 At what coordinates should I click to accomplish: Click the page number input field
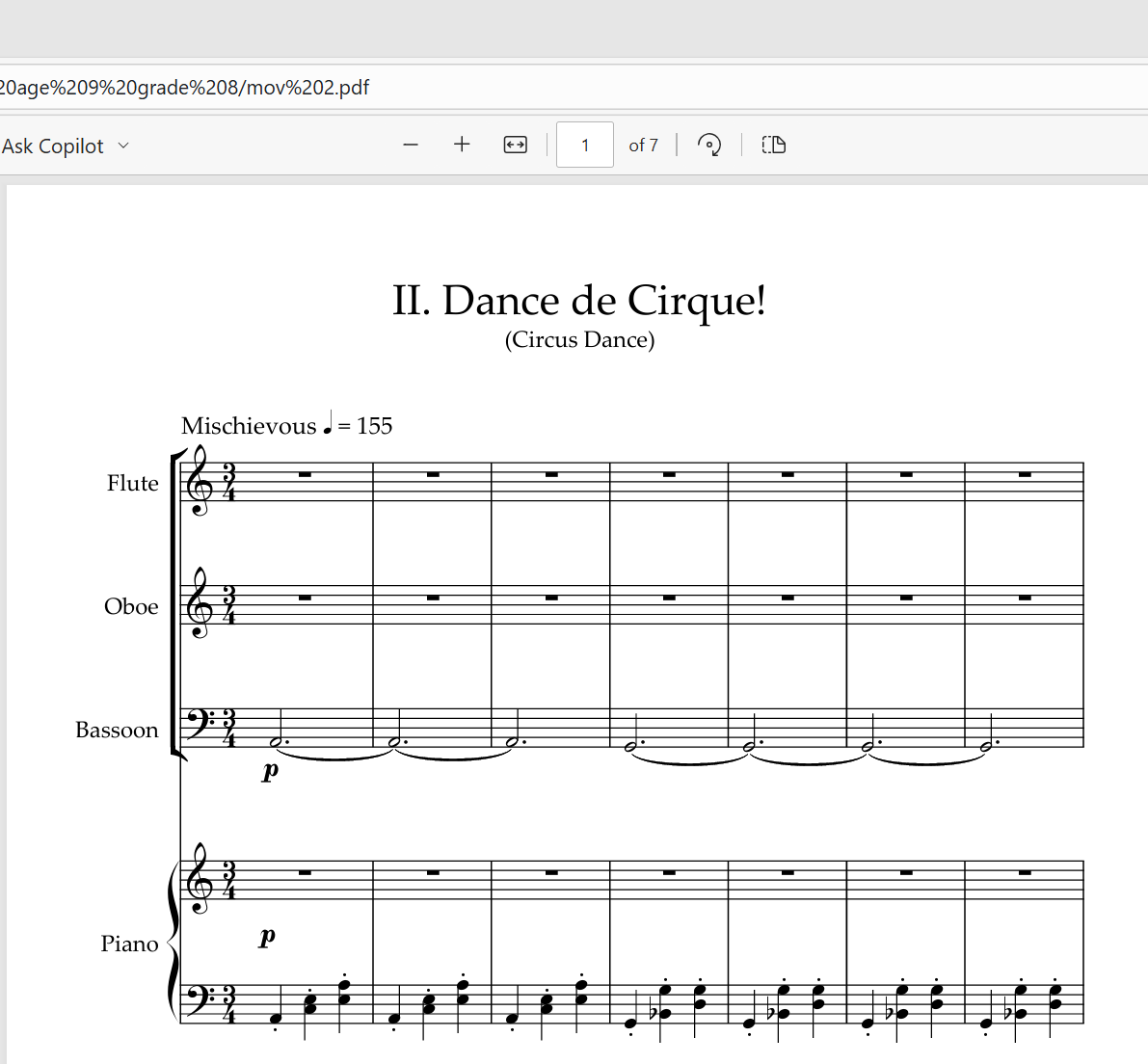pyautogui.click(x=585, y=145)
